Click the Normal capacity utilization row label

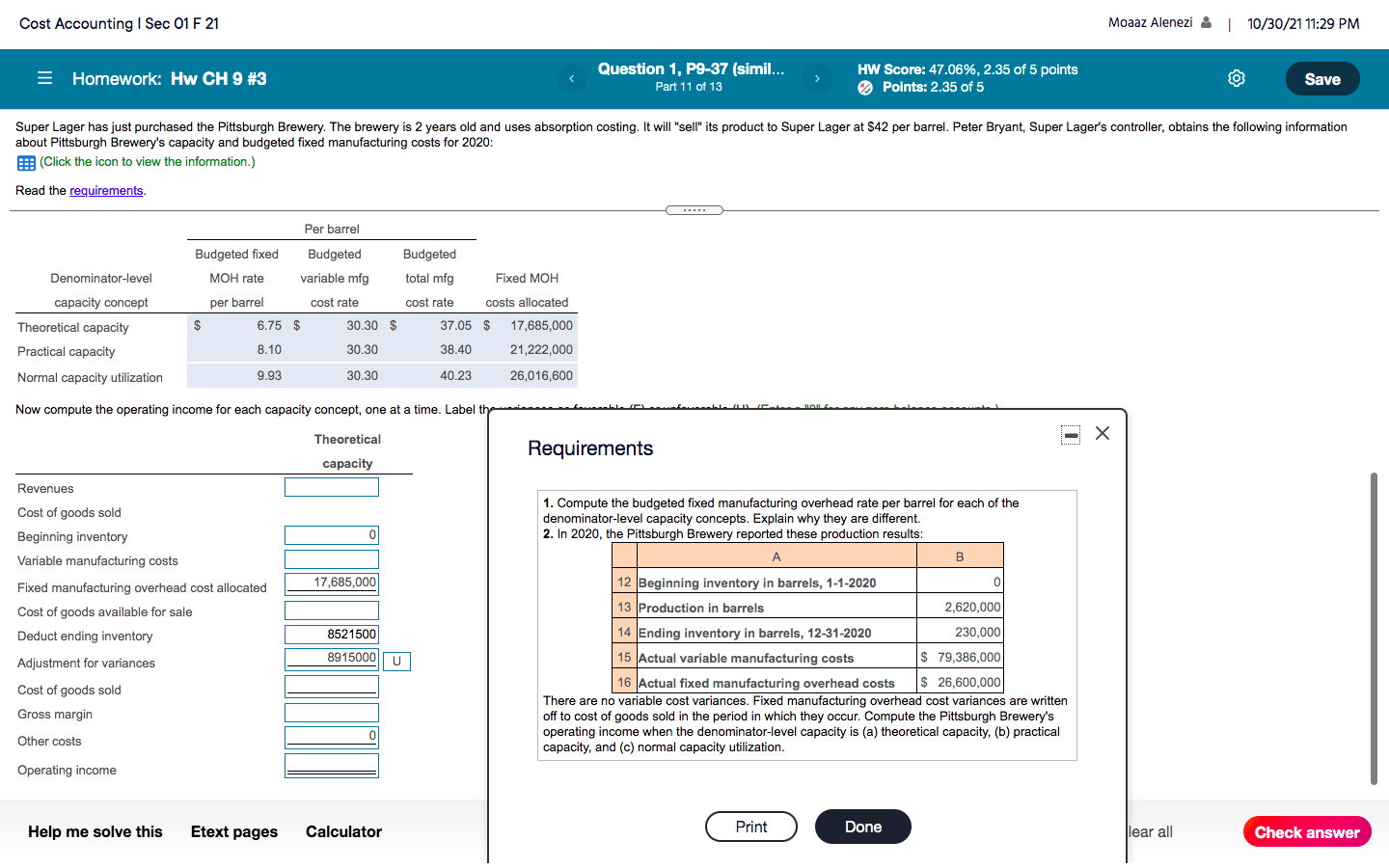[90, 378]
